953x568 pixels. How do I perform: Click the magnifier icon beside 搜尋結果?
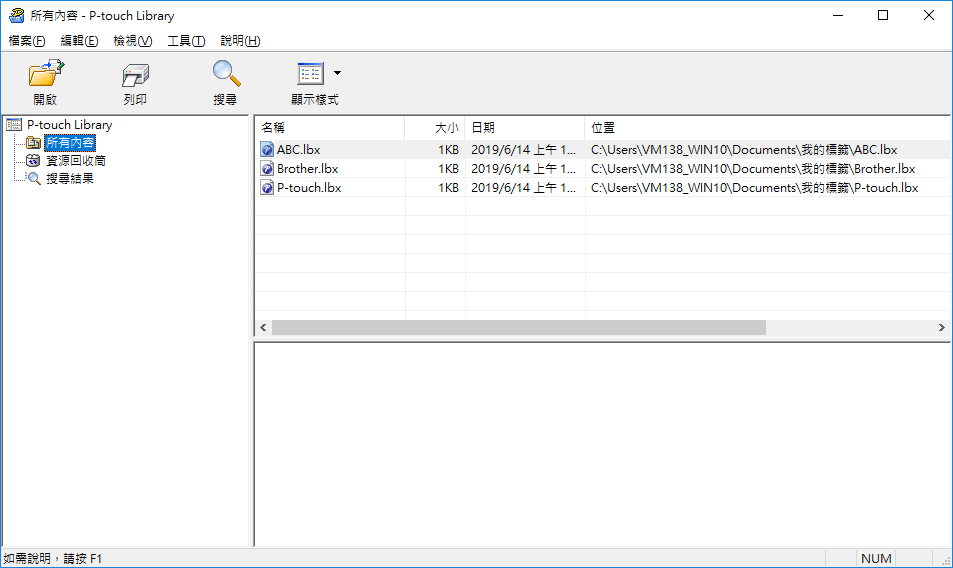coord(34,179)
